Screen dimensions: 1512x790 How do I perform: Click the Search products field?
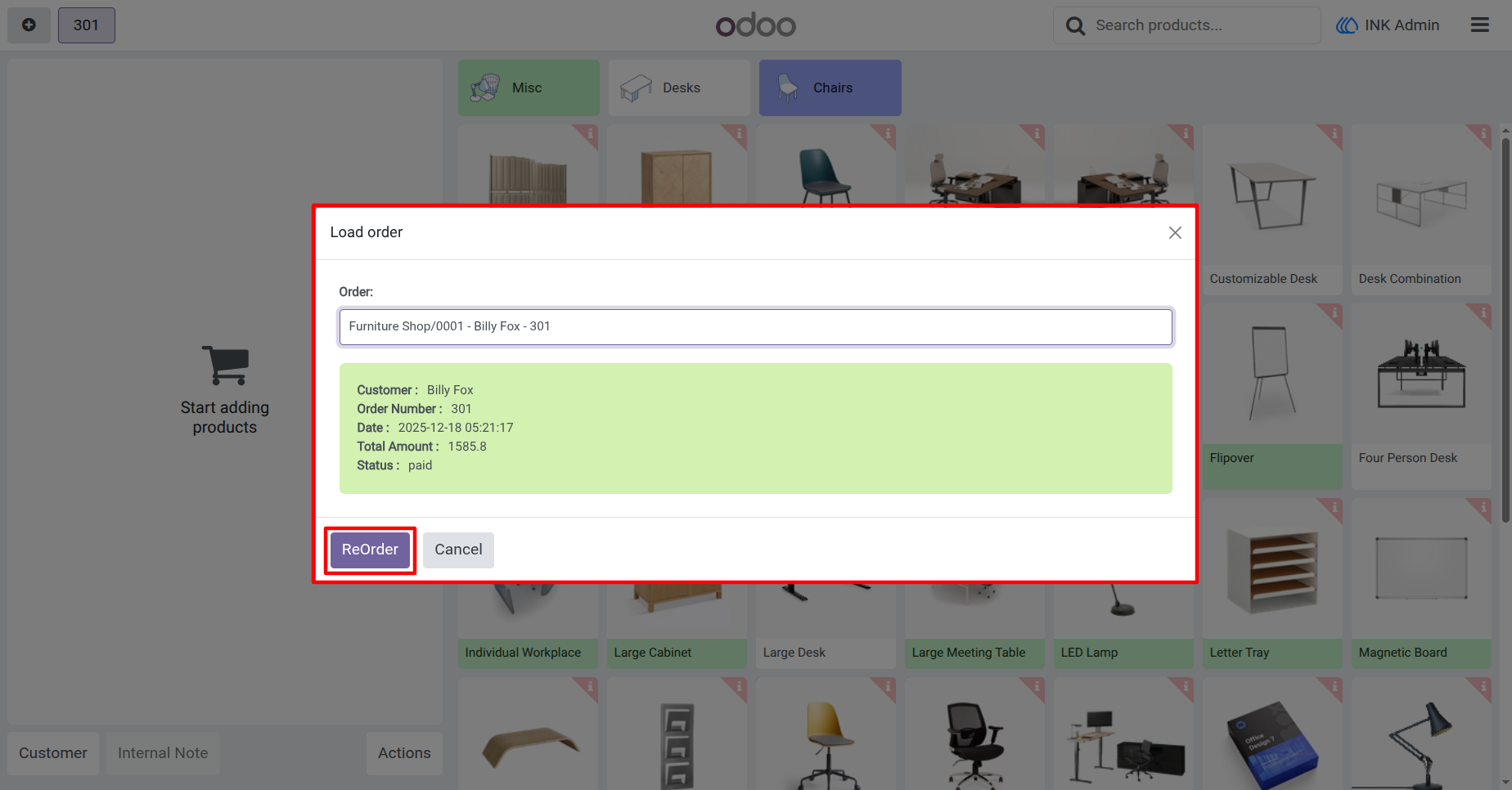pos(1186,25)
